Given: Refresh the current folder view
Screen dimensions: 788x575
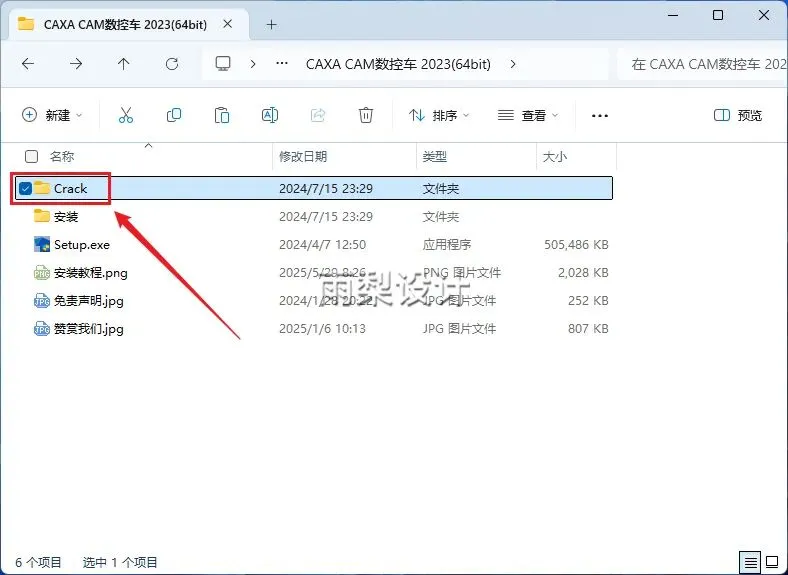Looking at the screenshot, I should pyautogui.click(x=172, y=64).
